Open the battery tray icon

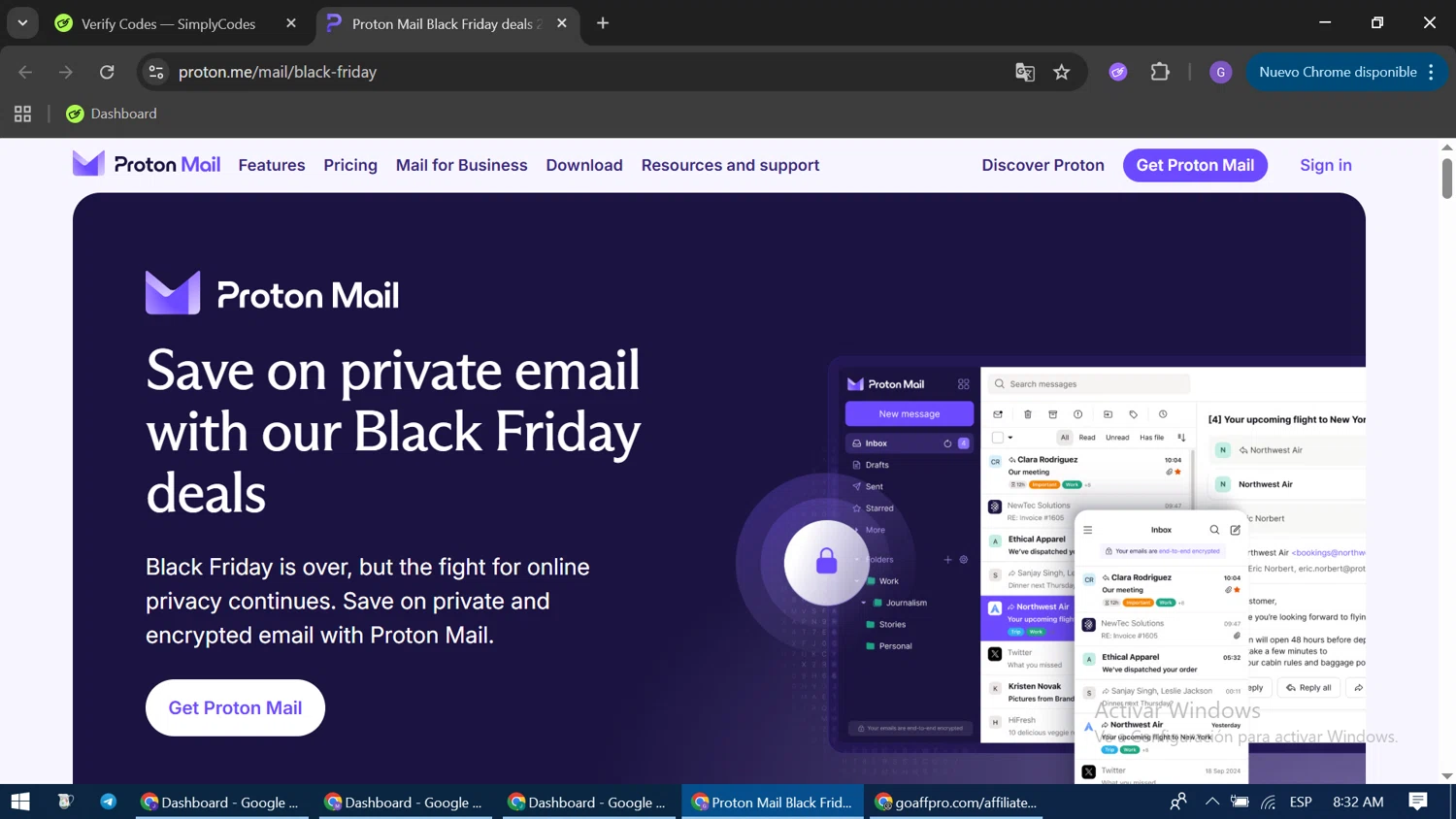coord(1240,802)
